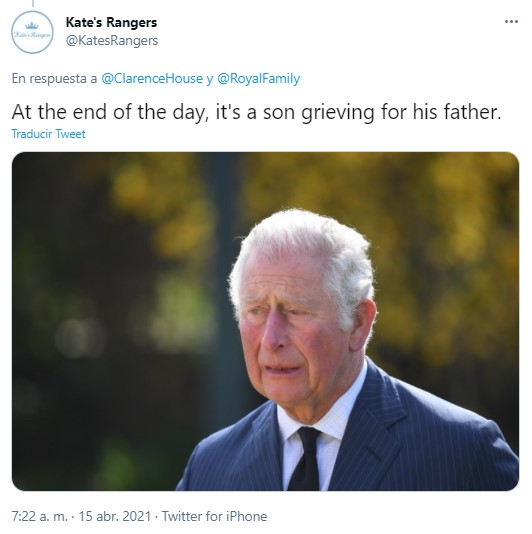Open the attached photo of the man
The image size is (532, 534).
coord(265,321)
